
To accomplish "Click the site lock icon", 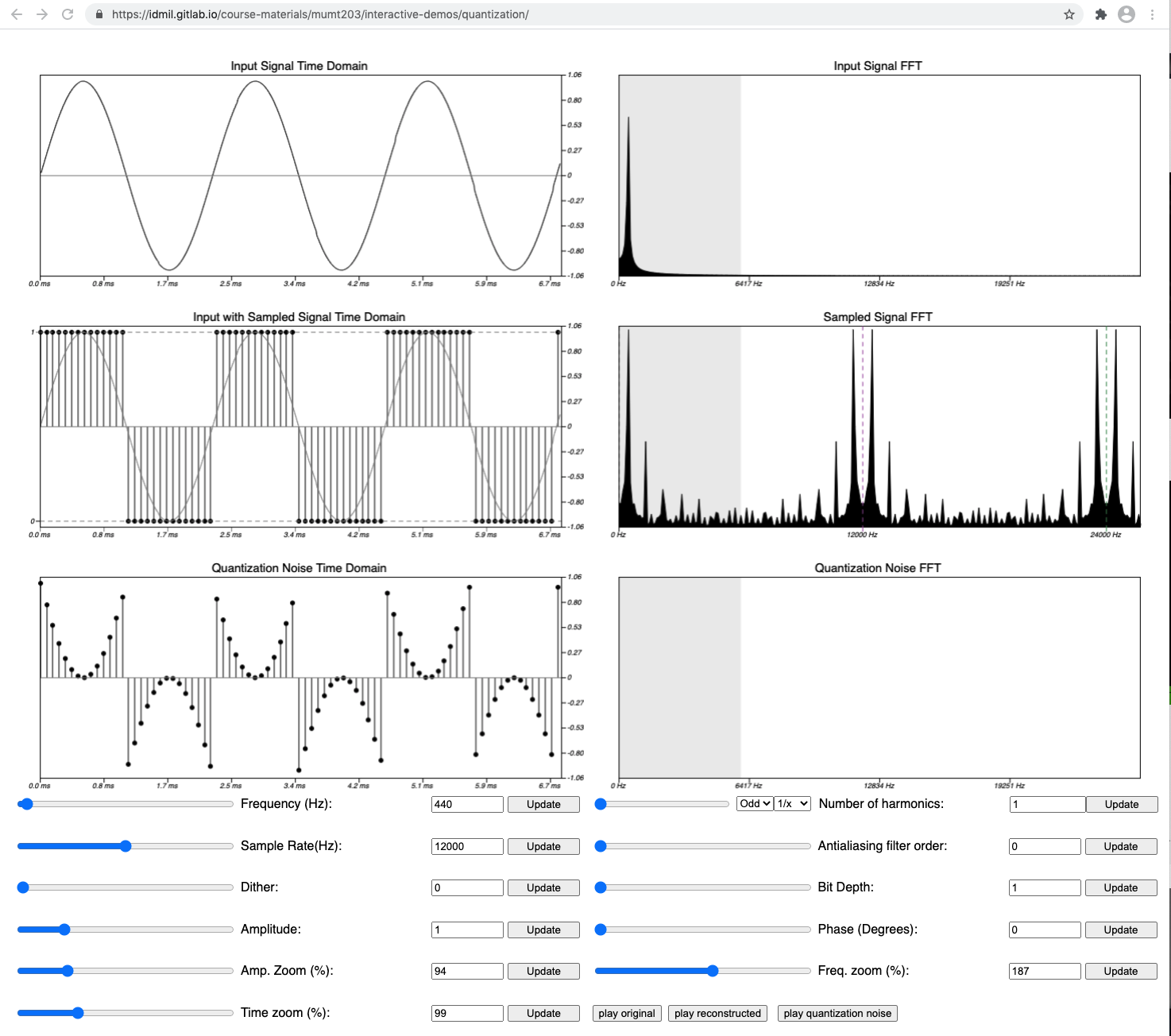I will tap(99, 14).
